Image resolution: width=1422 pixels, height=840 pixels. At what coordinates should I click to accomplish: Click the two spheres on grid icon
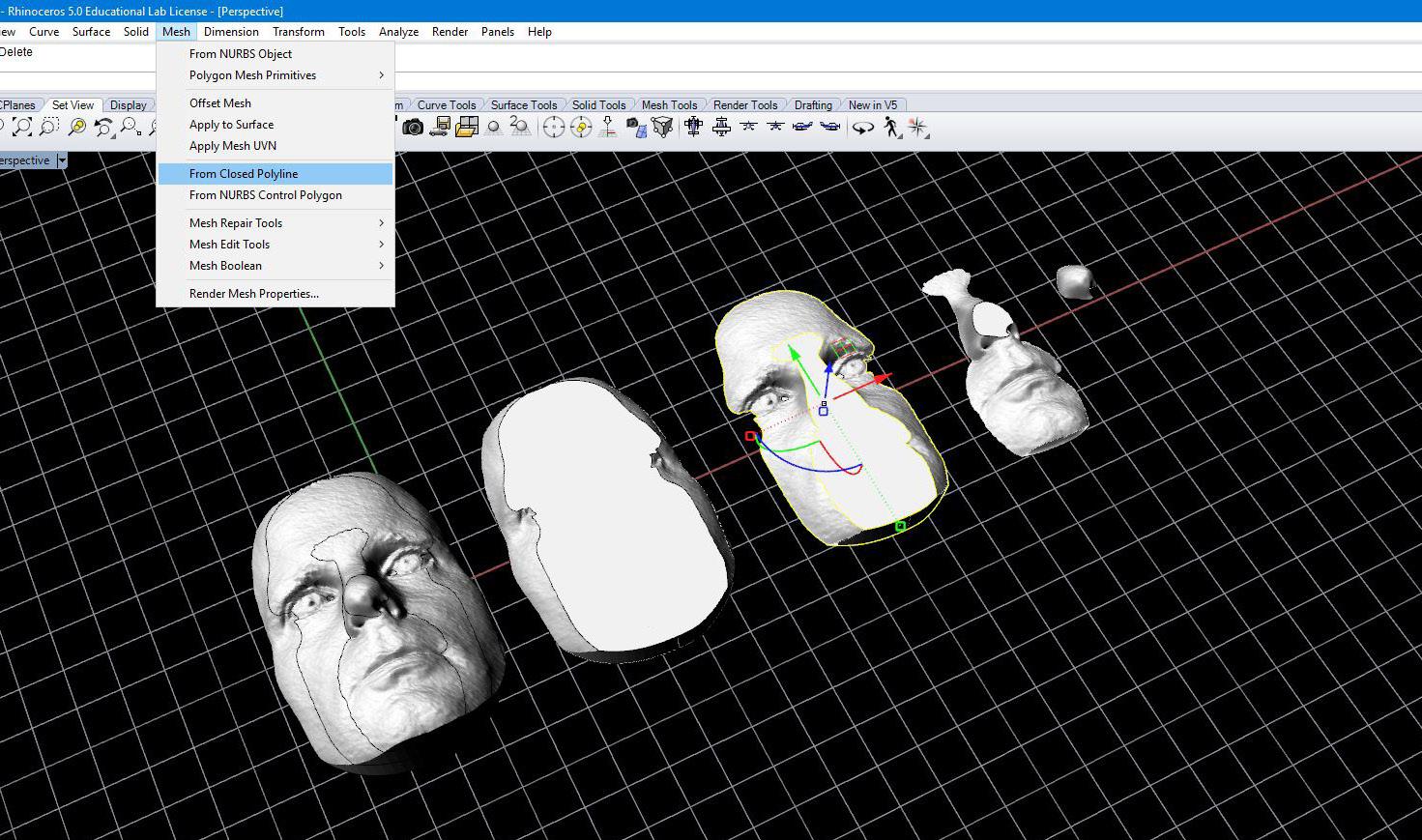coord(520,127)
